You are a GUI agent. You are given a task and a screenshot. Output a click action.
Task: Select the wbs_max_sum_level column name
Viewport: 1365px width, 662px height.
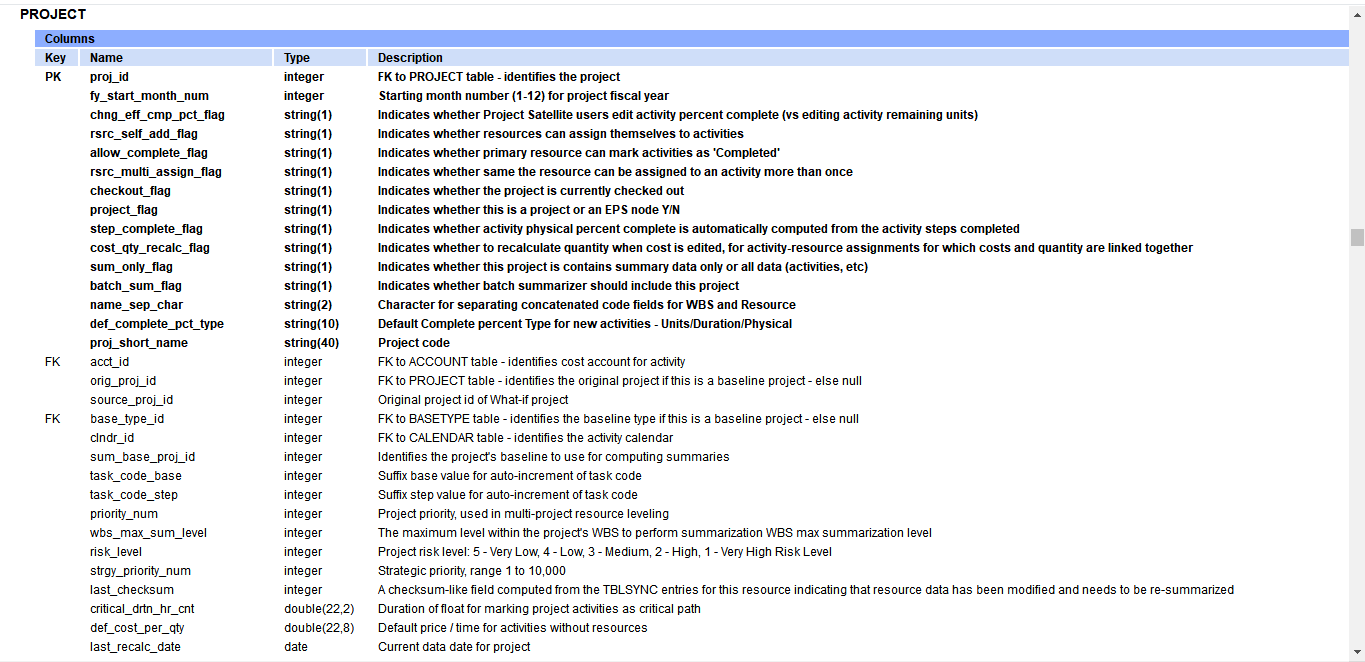[x=148, y=533]
